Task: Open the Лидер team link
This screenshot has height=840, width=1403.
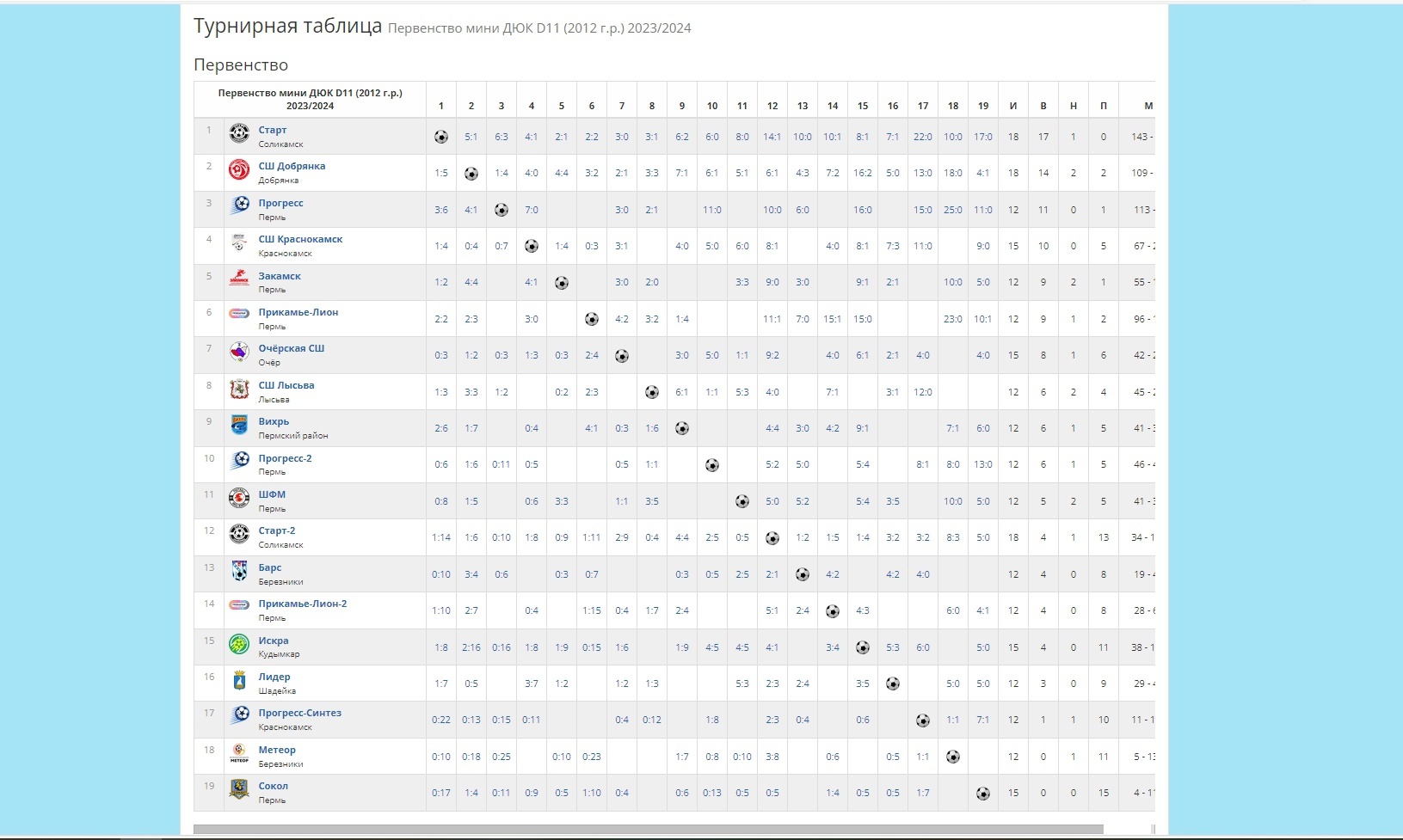Action: (274, 677)
